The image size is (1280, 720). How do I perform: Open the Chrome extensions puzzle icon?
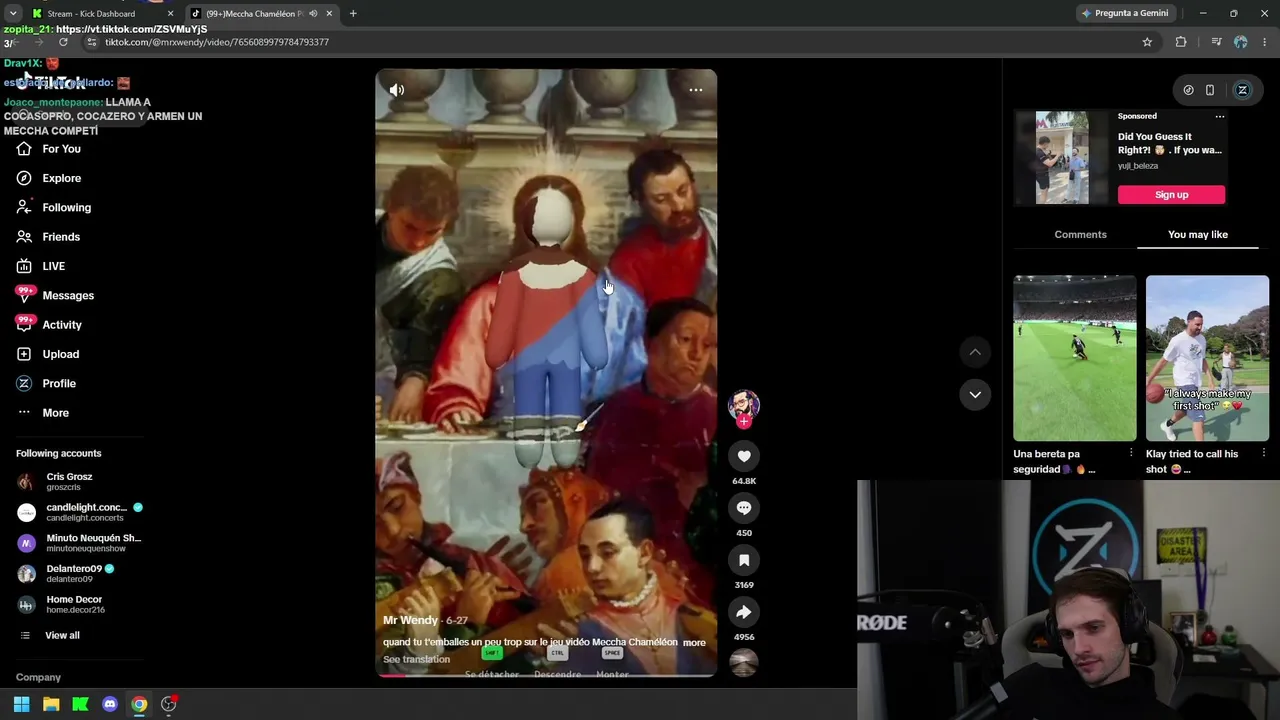1181,42
